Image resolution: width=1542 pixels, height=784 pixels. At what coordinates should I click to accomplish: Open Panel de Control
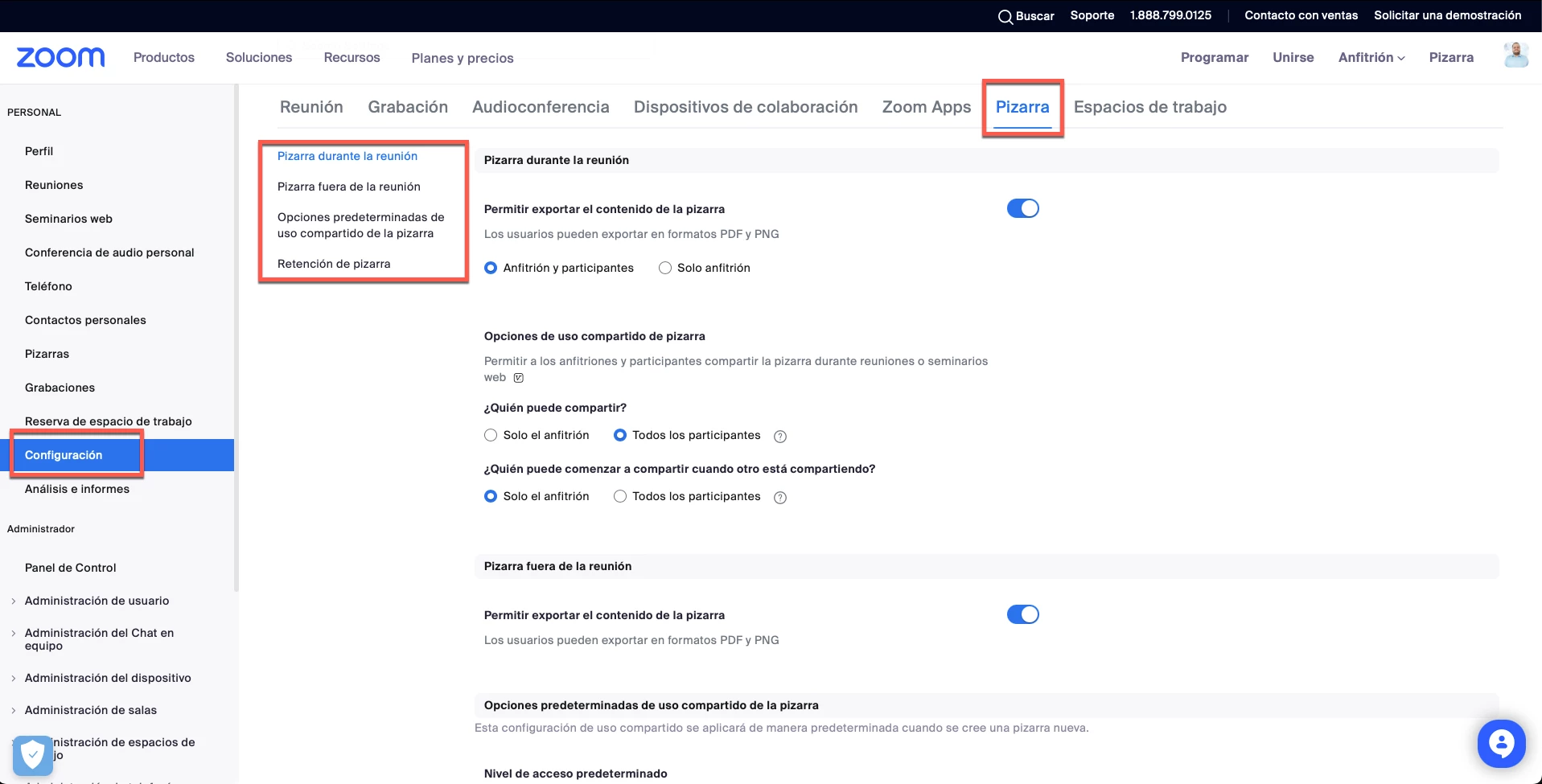click(71, 568)
